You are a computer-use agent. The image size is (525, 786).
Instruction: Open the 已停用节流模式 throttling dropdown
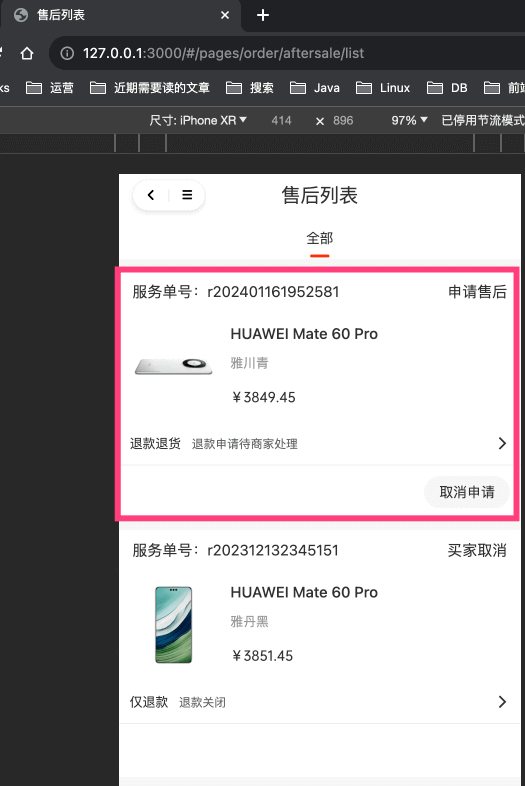(482, 120)
